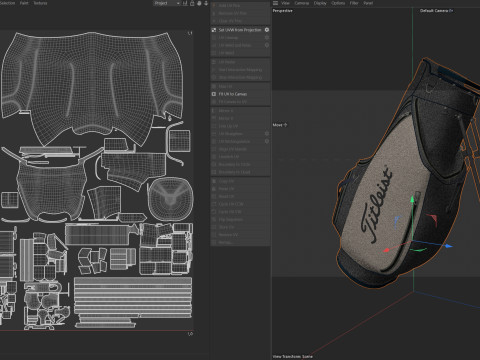Click the Start Interactive Mapping command

[240, 70]
